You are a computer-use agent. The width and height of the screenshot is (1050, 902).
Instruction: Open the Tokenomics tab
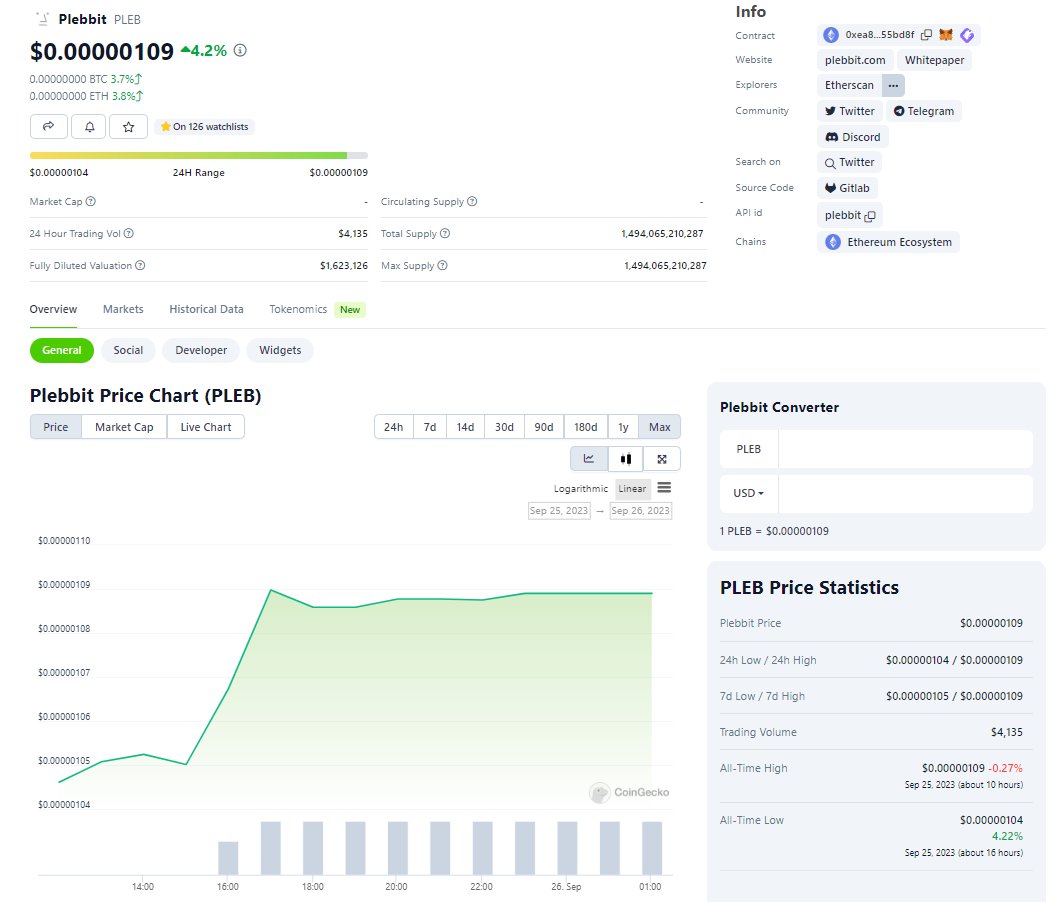(x=298, y=309)
